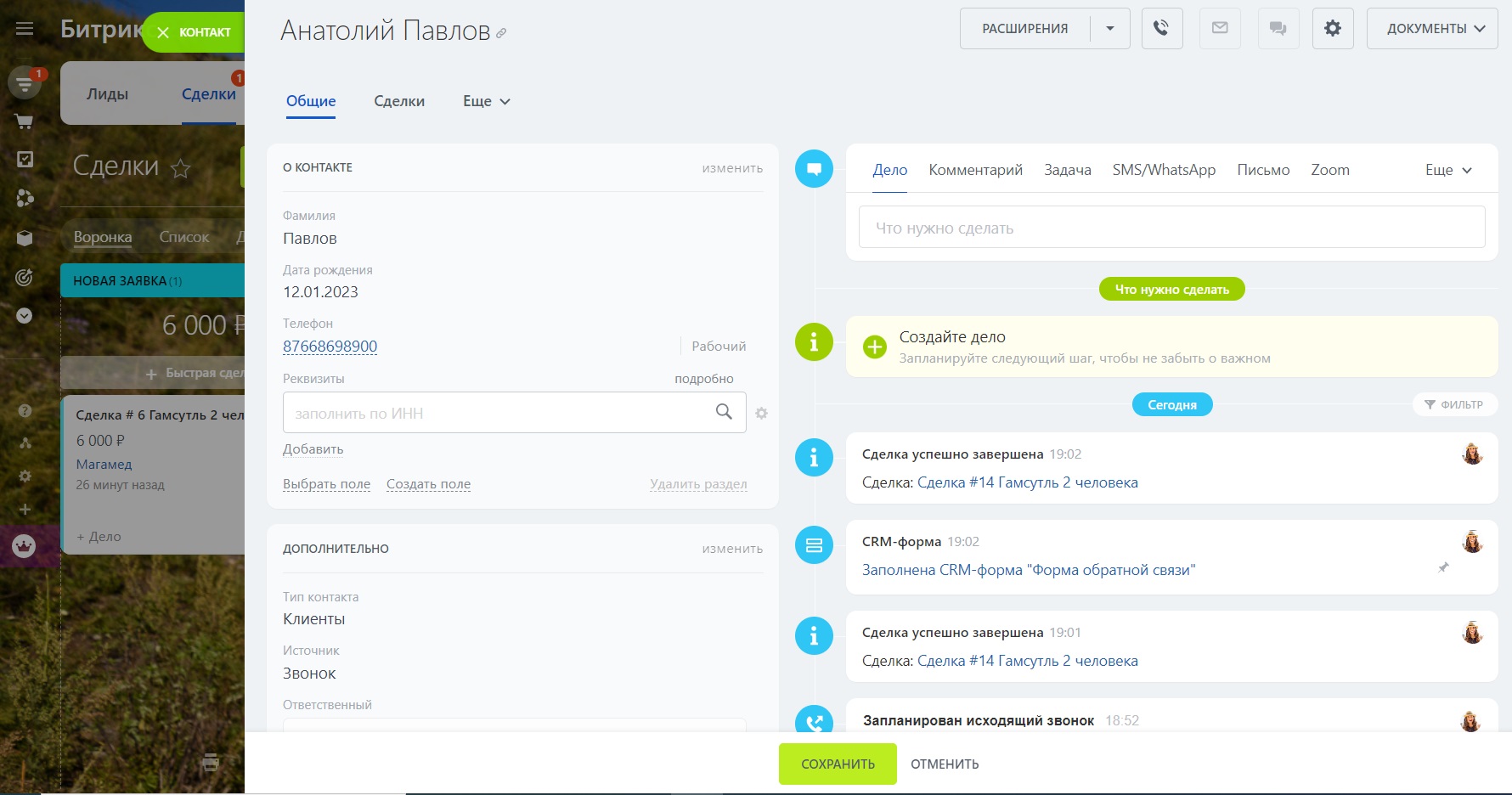Pin the CRM-form timeline entry

click(1442, 567)
